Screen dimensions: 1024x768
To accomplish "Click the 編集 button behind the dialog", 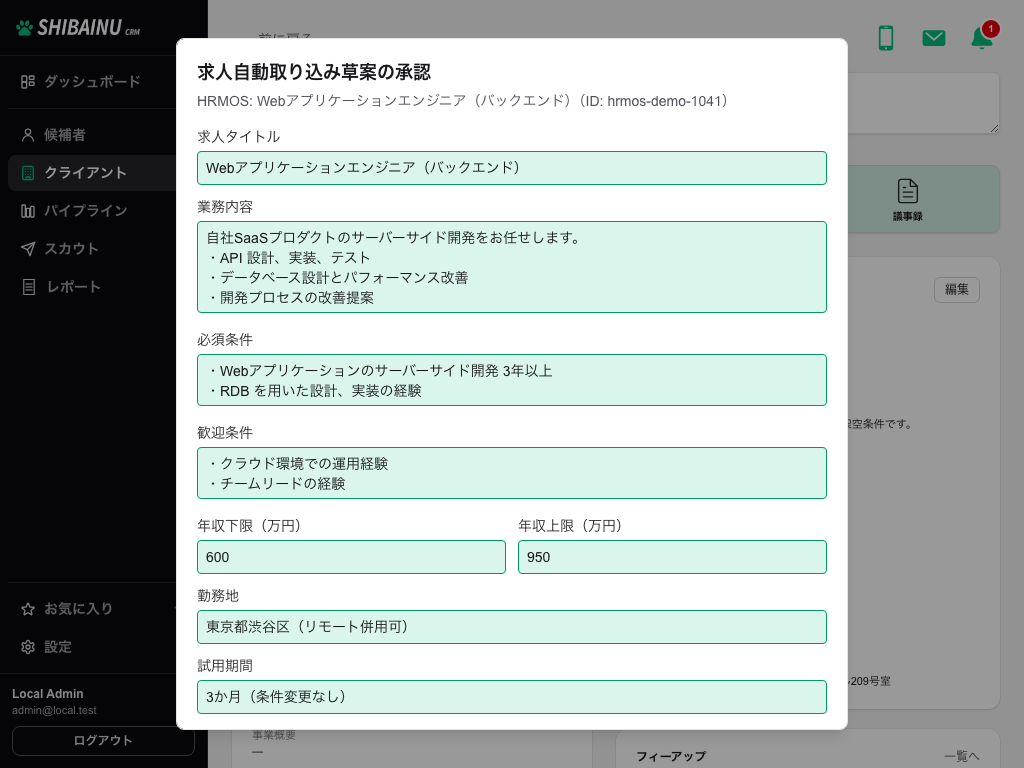I will coord(957,290).
